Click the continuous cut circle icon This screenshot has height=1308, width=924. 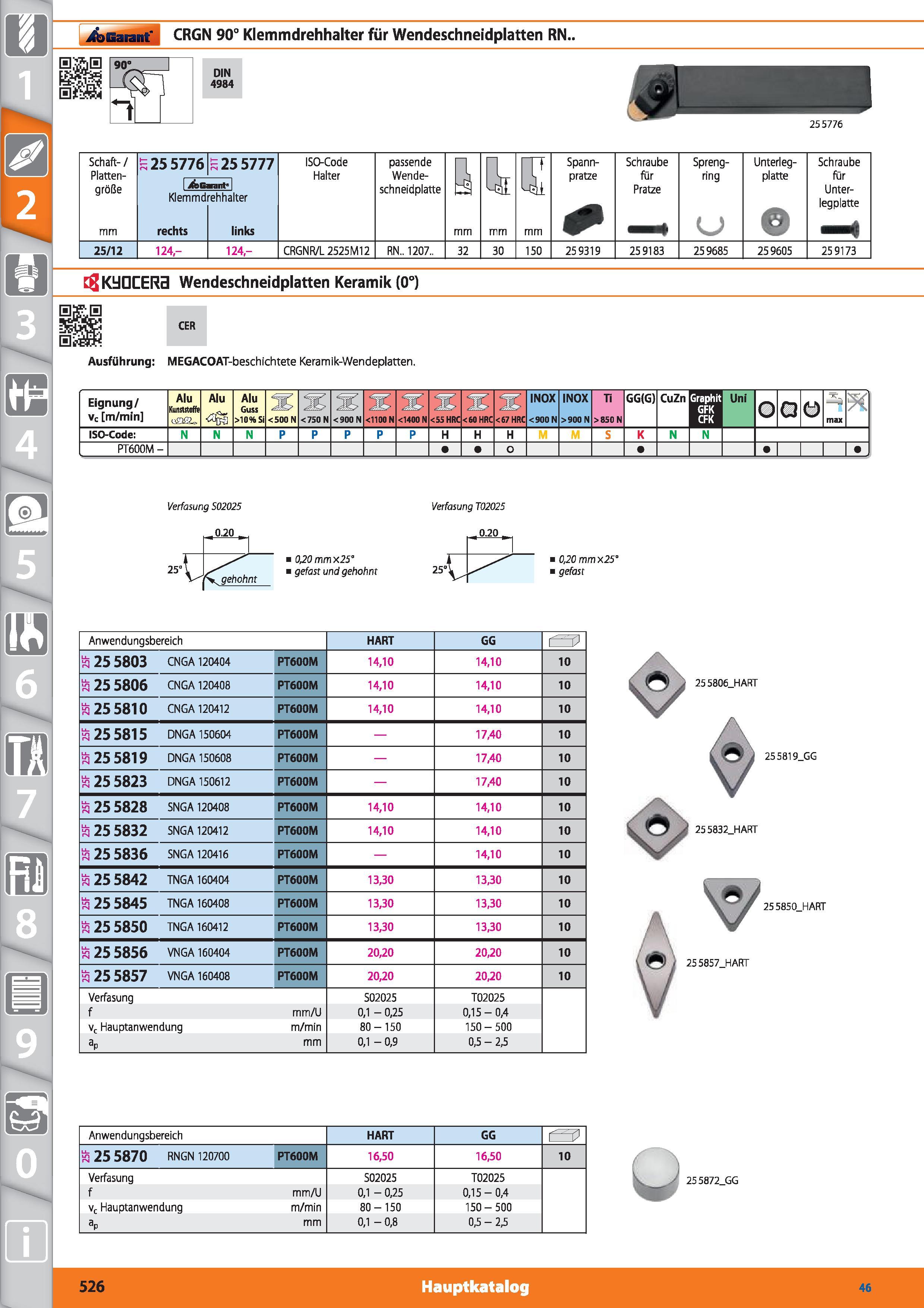pyautogui.click(x=766, y=409)
